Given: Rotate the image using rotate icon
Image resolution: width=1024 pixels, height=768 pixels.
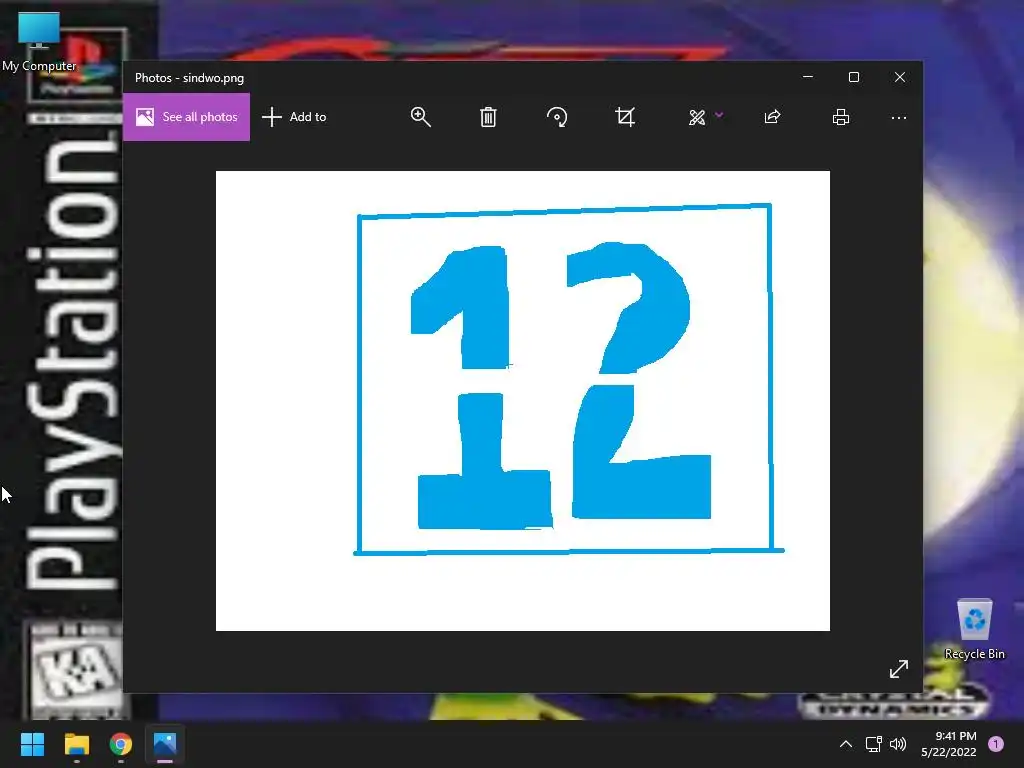Looking at the screenshot, I should (x=556, y=117).
